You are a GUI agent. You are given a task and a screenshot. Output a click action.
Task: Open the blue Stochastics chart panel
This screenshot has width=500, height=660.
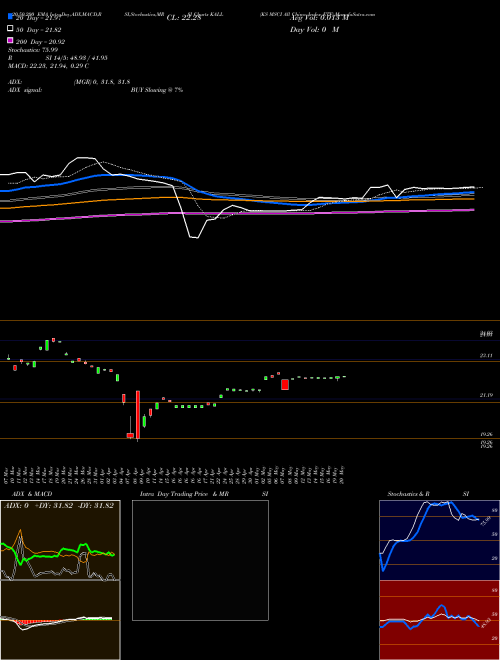(439, 540)
